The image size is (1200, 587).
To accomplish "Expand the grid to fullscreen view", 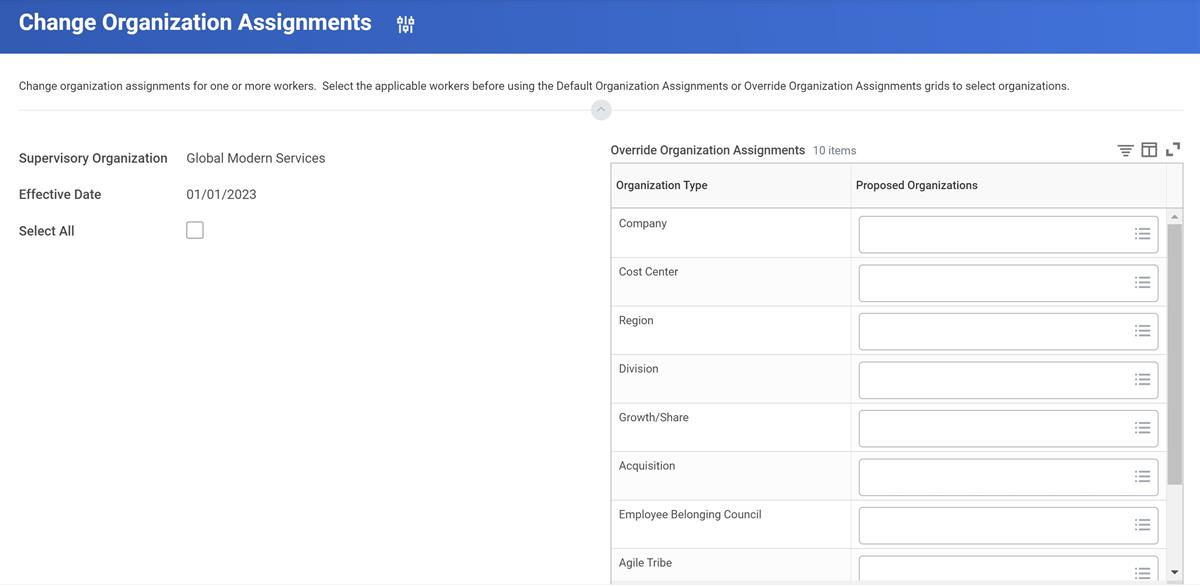I will [x=1173, y=150].
